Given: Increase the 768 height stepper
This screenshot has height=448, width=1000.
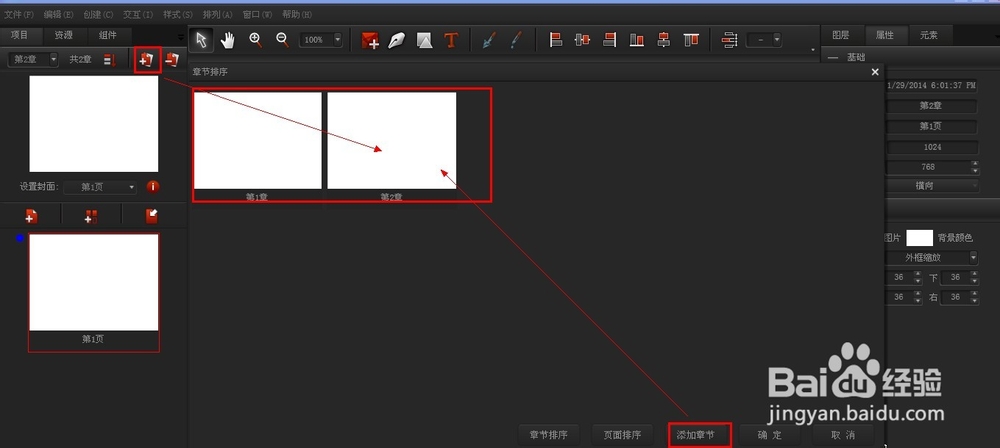Looking at the screenshot, I should click(x=974, y=163).
